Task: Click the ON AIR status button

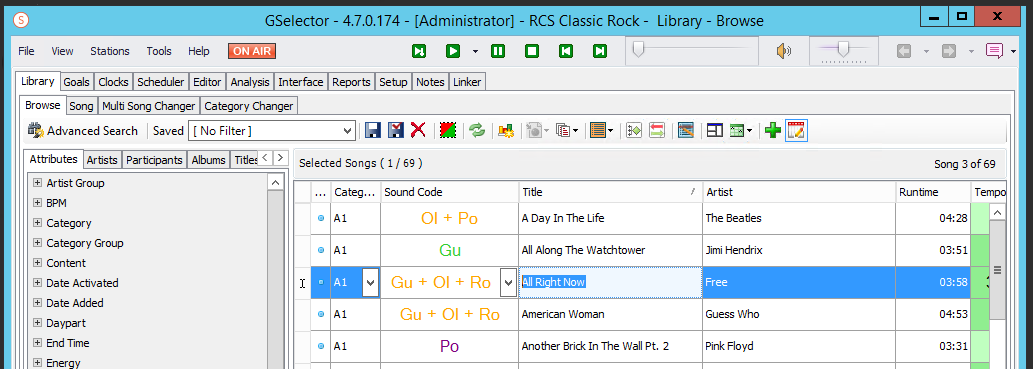Action: click(252, 51)
